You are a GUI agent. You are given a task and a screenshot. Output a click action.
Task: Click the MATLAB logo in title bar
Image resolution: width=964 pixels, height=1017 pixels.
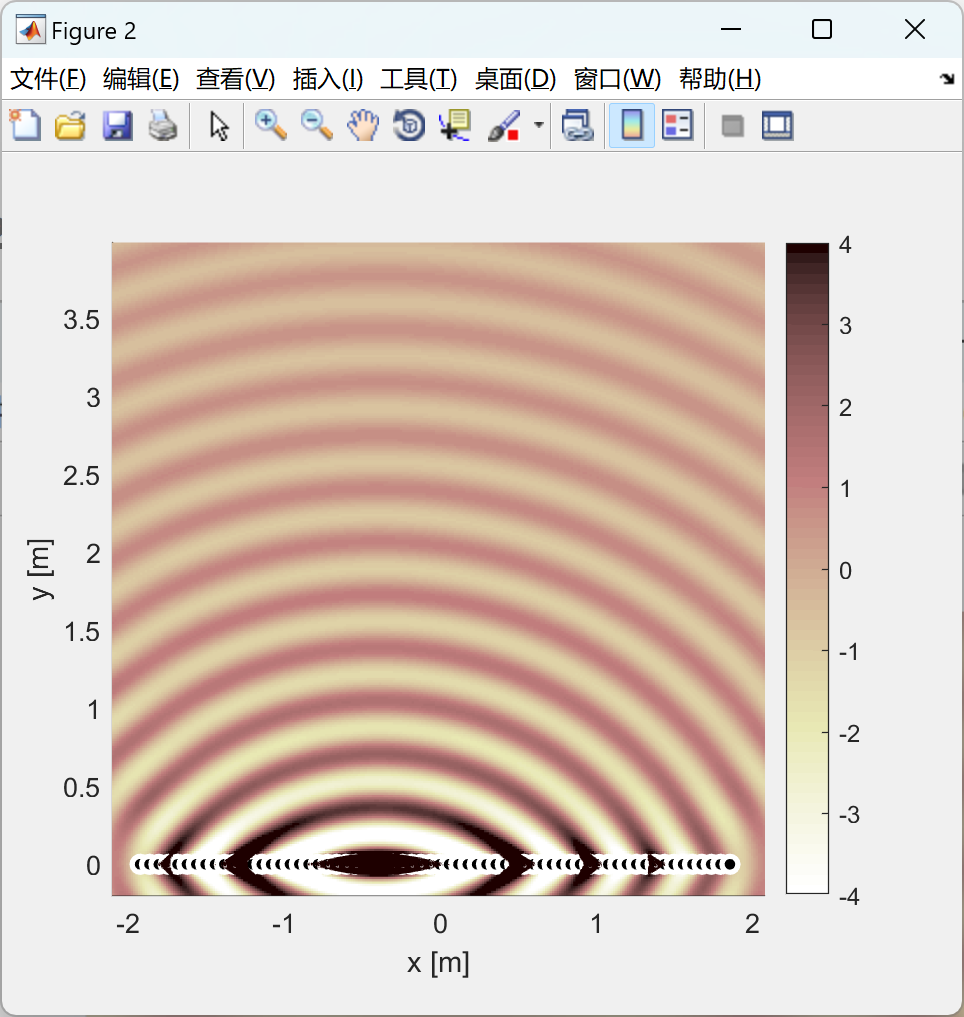click(x=30, y=30)
